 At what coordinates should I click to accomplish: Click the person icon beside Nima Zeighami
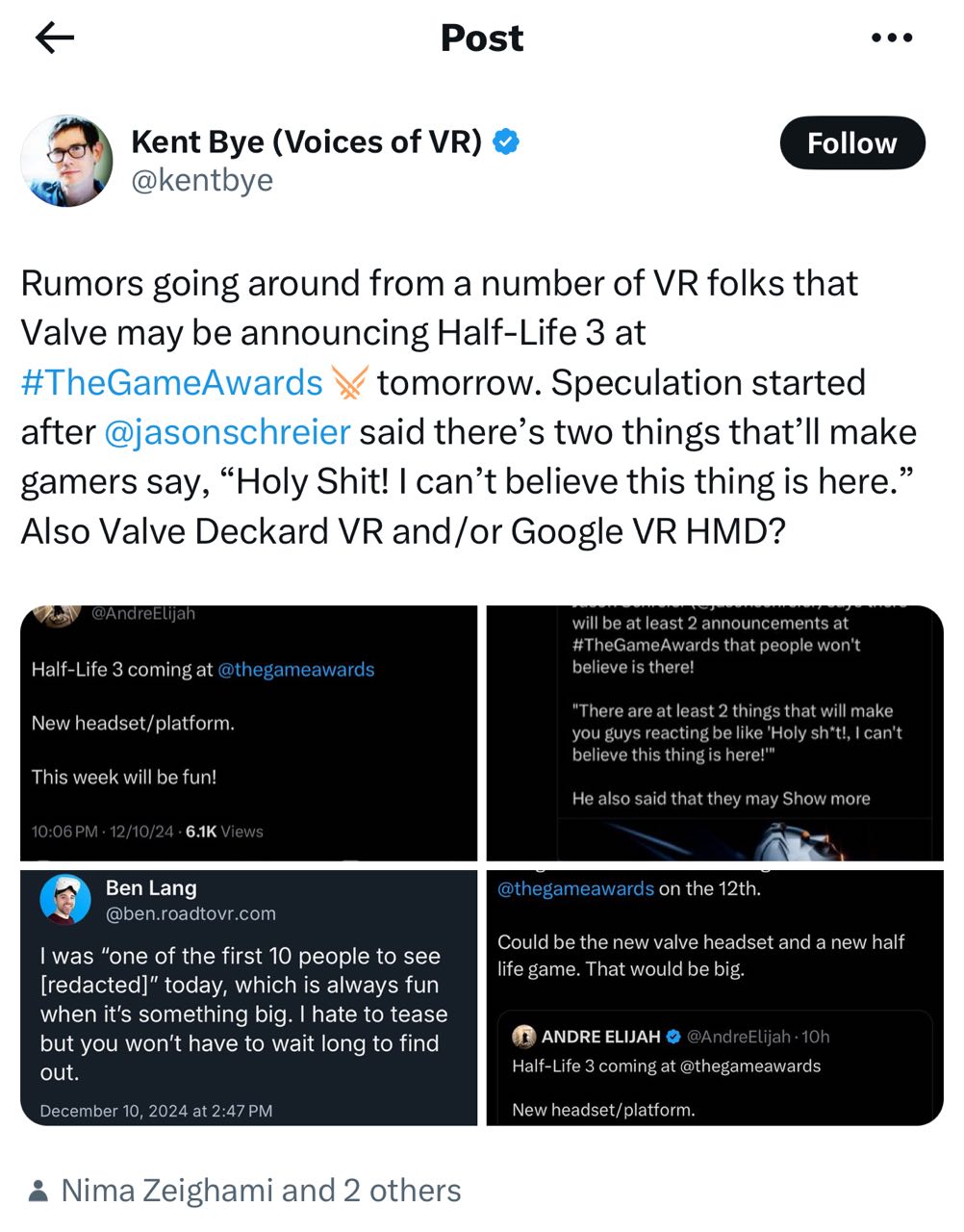[x=38, y=1192]
